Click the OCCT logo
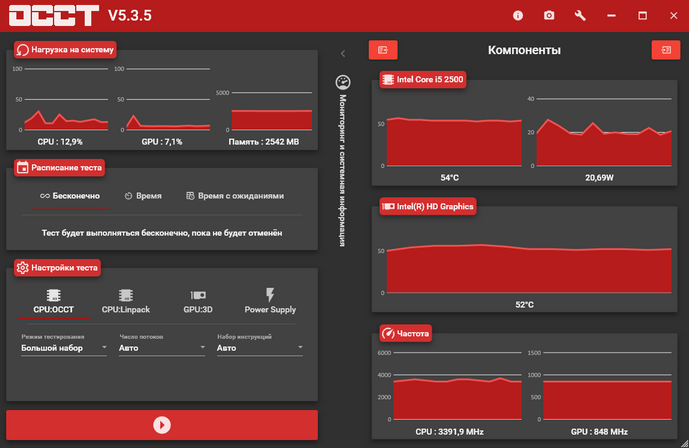Screen dimensions: 689x448 coord(54,16)
